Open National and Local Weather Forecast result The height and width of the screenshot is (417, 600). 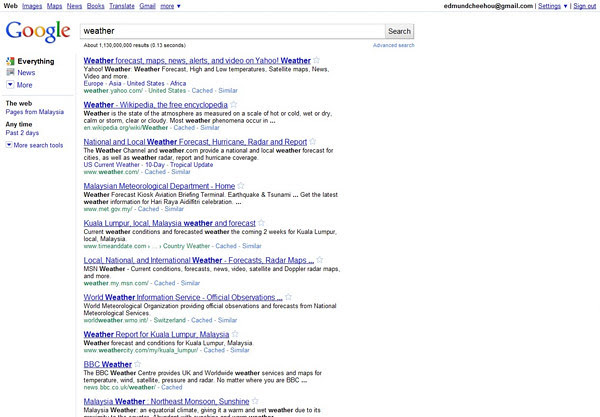tap(195, 142)
